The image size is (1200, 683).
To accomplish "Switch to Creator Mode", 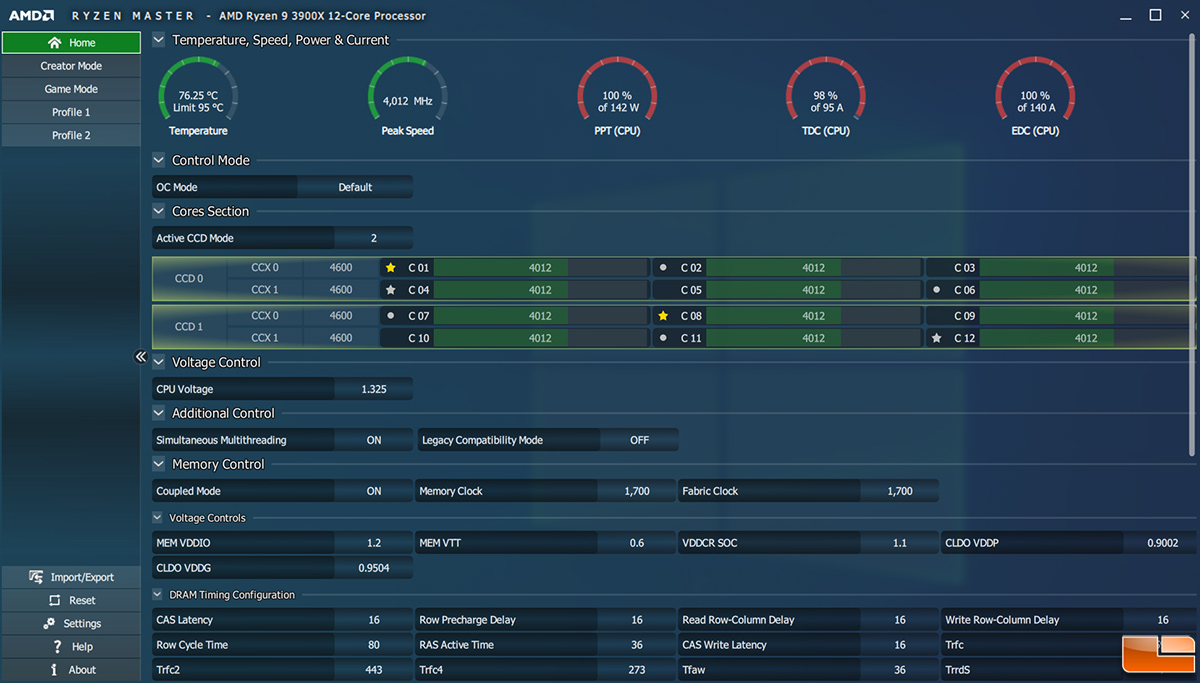I will [x=71, y=66].
